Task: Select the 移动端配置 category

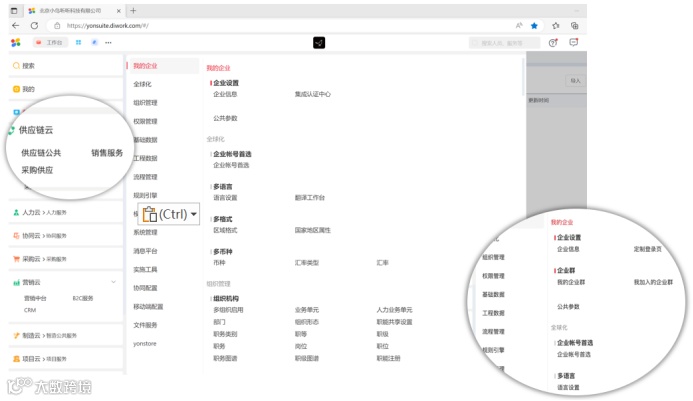Action: click(x=148, y=306)
